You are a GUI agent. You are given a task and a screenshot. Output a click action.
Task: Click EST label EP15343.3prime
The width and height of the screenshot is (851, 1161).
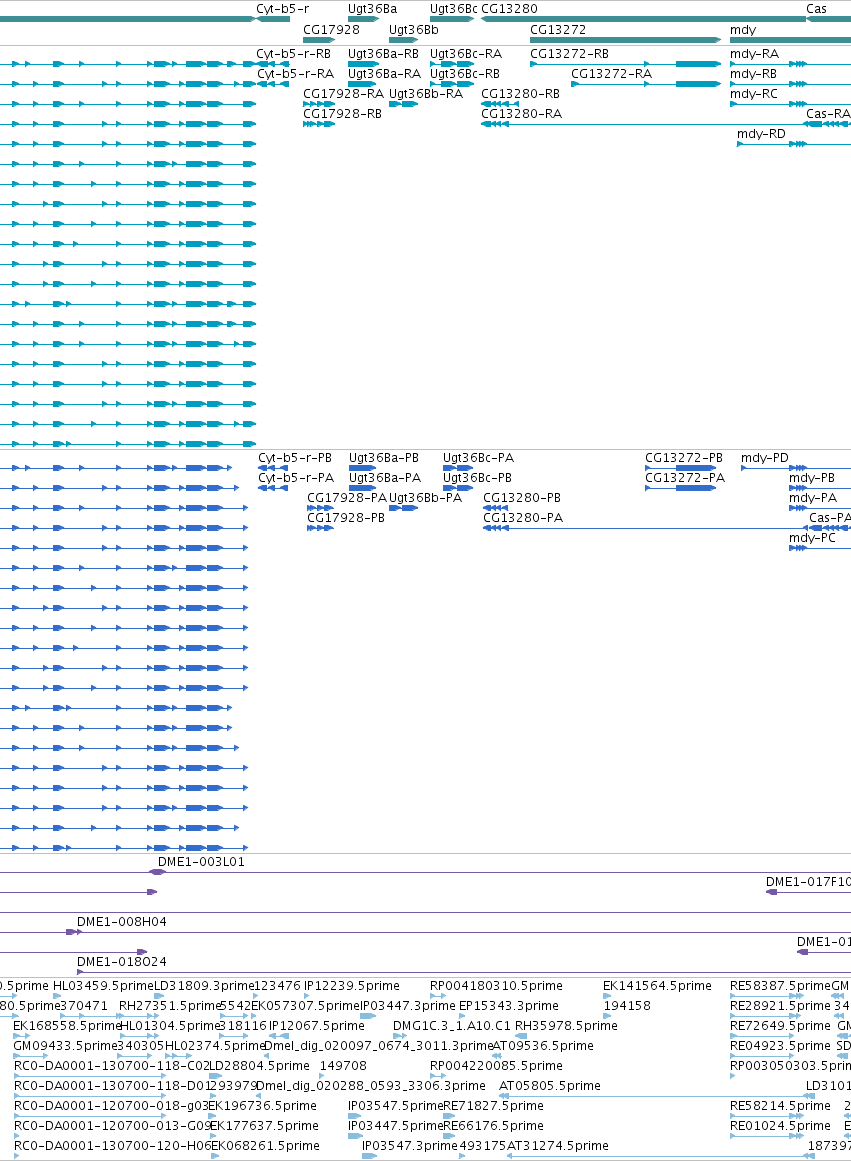tap(509, 1006)
